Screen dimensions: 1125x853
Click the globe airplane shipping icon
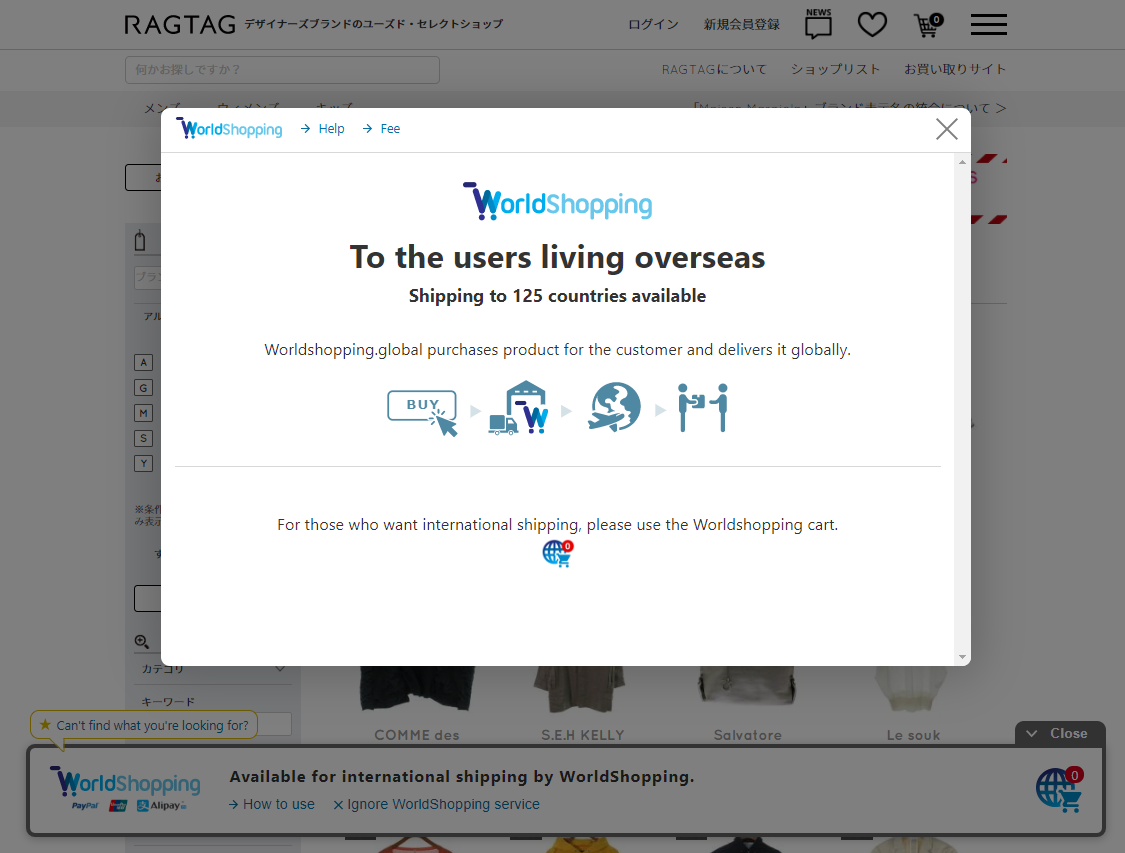tap(614, 407)
